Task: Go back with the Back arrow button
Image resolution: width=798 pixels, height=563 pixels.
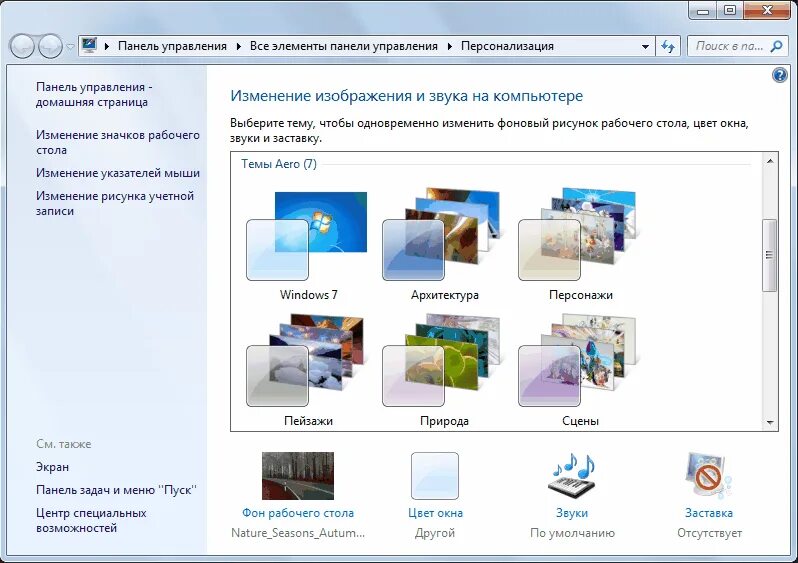Action: [x=22, y=47]
